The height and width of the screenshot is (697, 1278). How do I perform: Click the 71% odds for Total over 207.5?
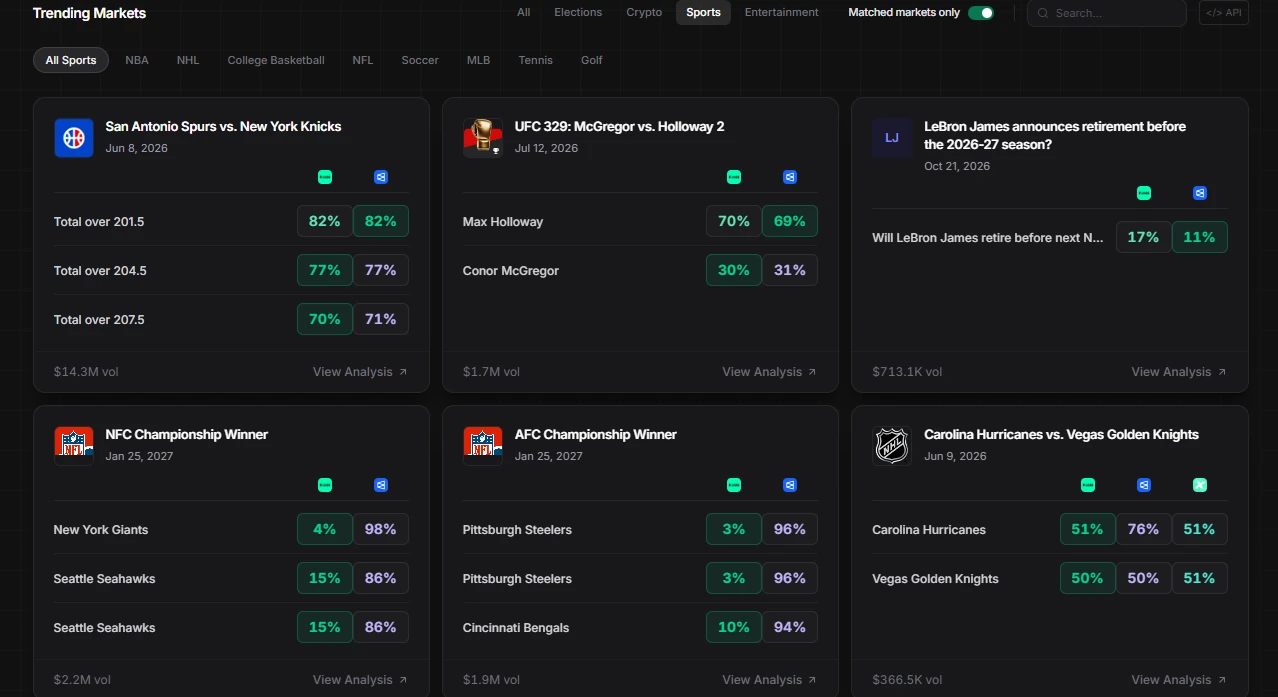pos(381,319)
